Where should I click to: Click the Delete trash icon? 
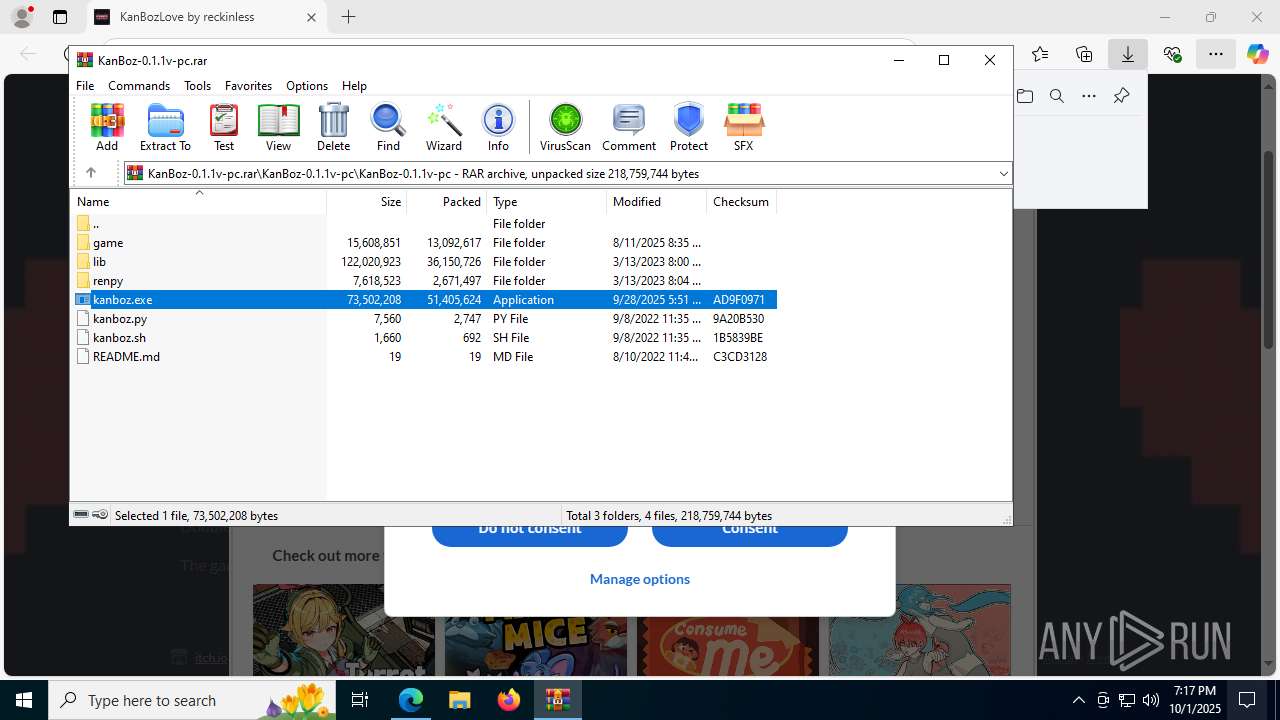[x=333, y=127]
